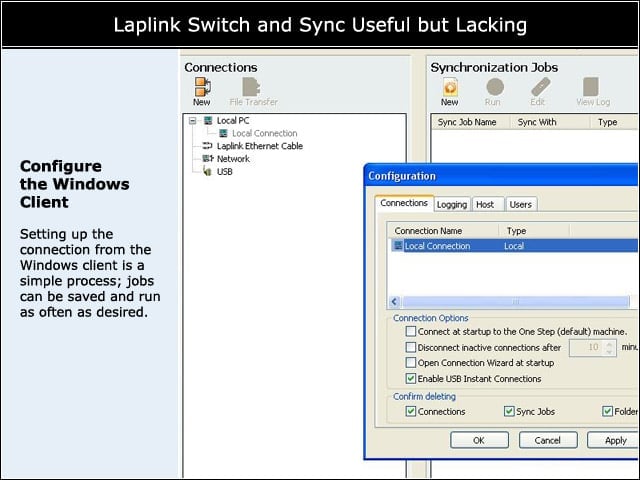
Task: Click the New sync job icon
Action: pyautogui.click(x=449, y=87)
